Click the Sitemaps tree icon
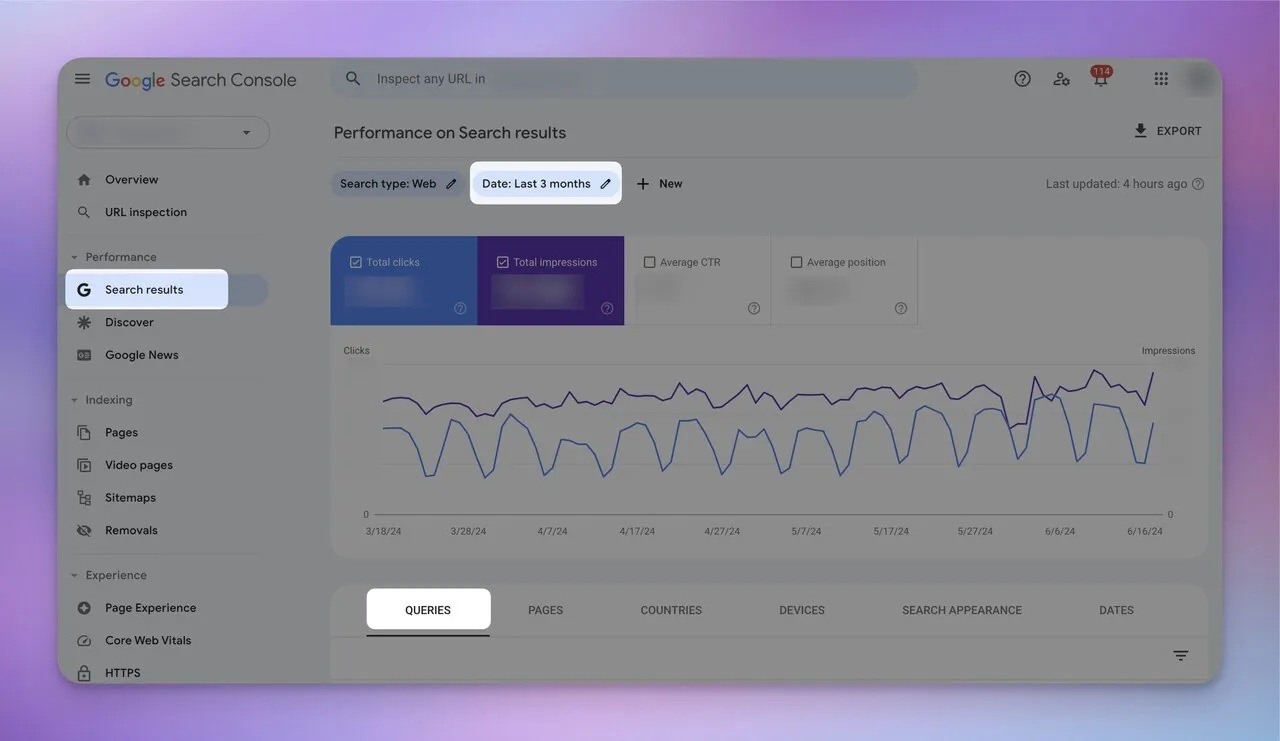The height and width of the screenshot is (741, 1280). pyautogui.click(x=84, y=498)
